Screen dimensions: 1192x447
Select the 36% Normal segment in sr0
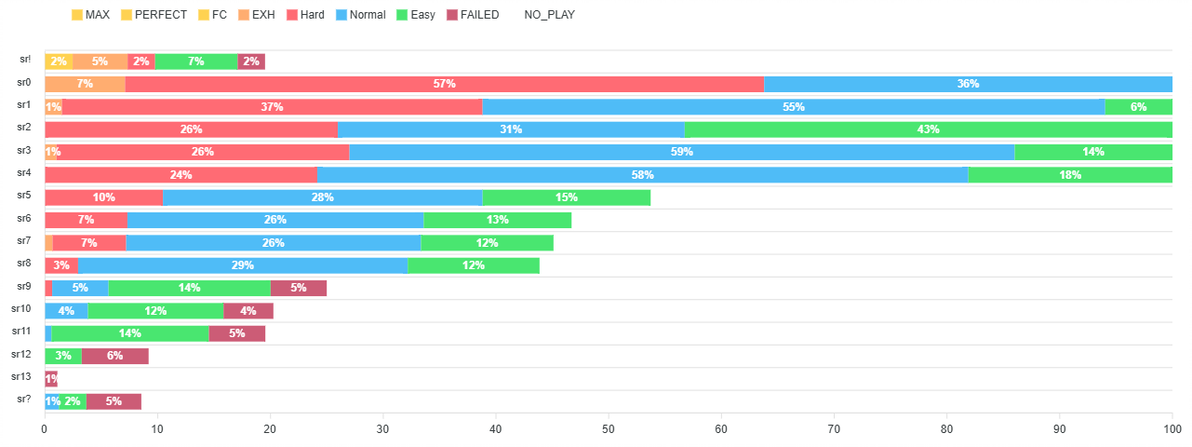pos(968,84)
